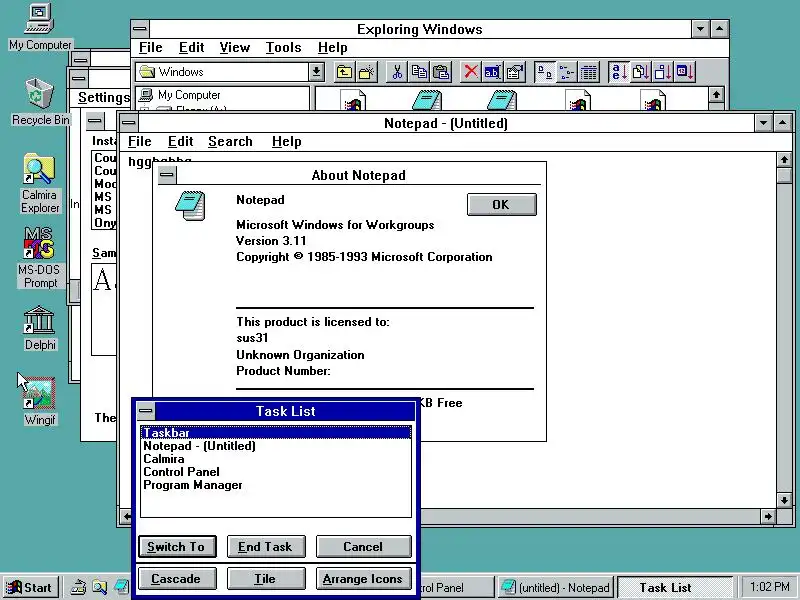Screen dimensions: 800x600
Task: Click the Switch To button
Action: point(177,546)
